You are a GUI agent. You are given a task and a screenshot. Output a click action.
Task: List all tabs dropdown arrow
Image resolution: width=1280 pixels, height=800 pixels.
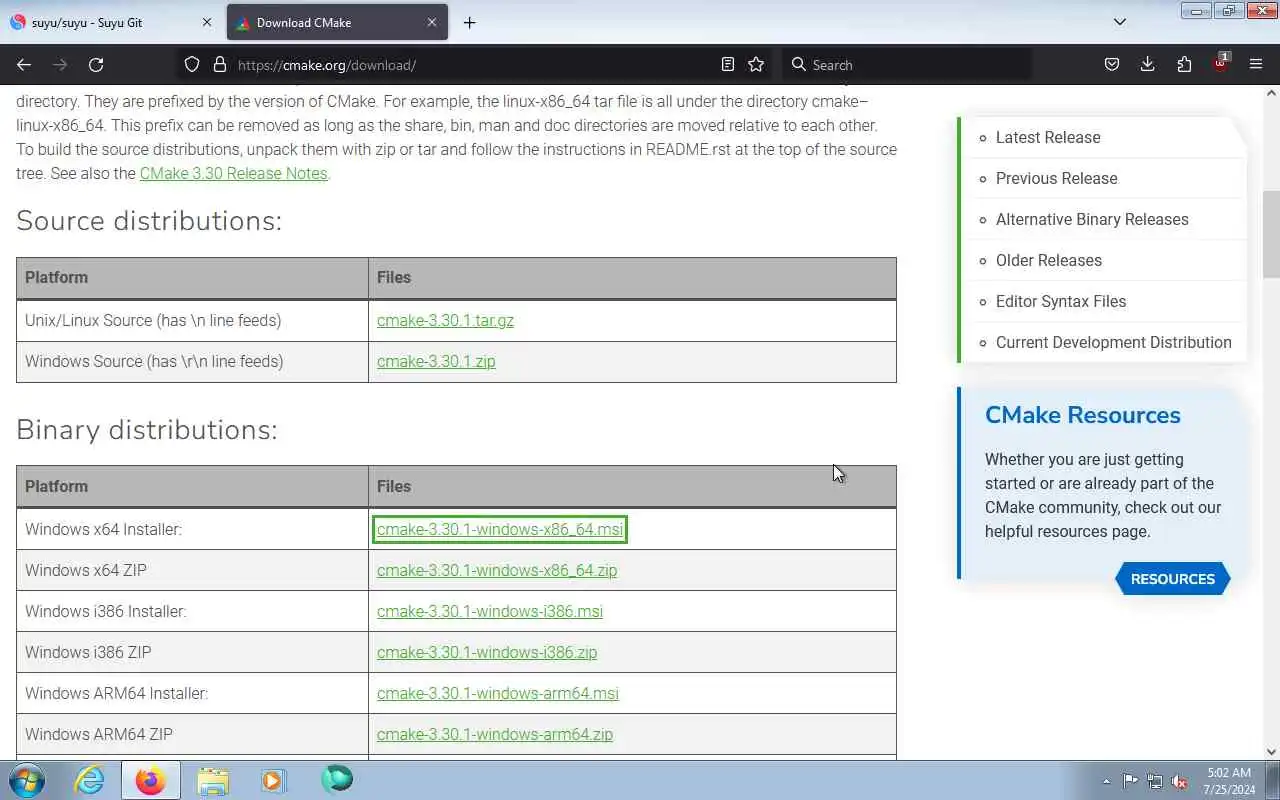pos(1120,22)
